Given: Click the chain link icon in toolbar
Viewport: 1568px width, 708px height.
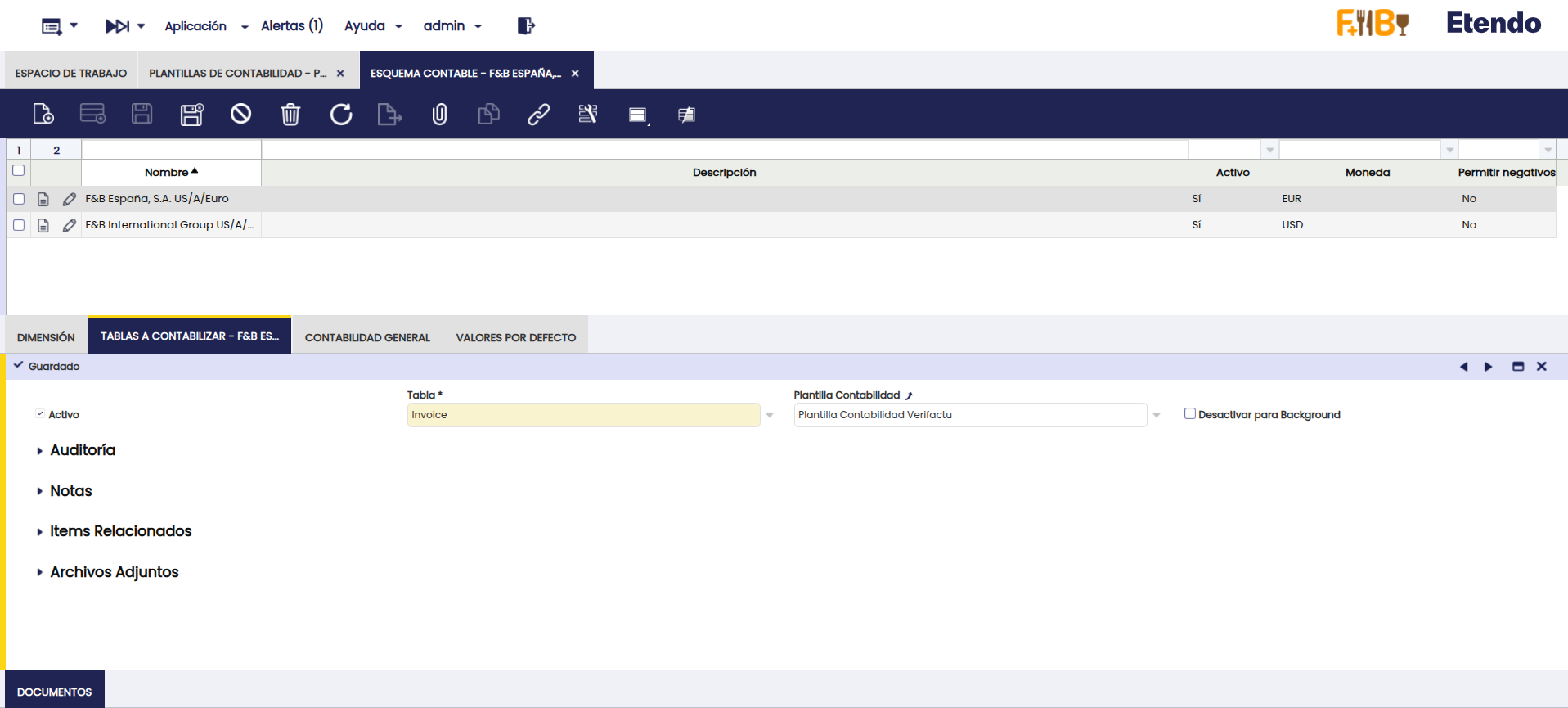Looking at the screenshot, I should 538,114.
